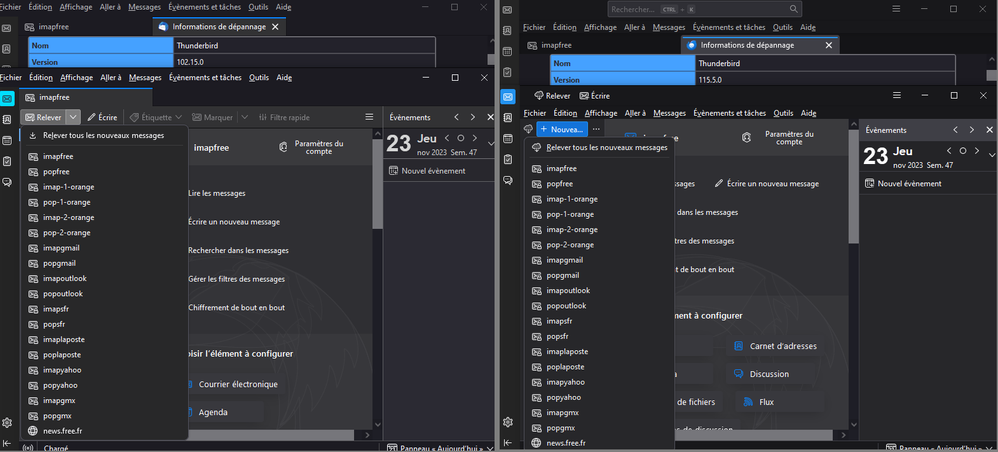
Task: Choose imapgmail in the Relever dropdown list
Action: (61, 248)
